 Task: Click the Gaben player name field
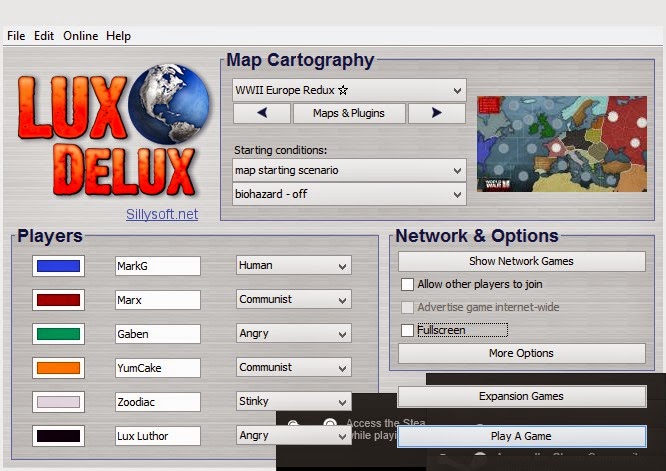tap(158, 334)
